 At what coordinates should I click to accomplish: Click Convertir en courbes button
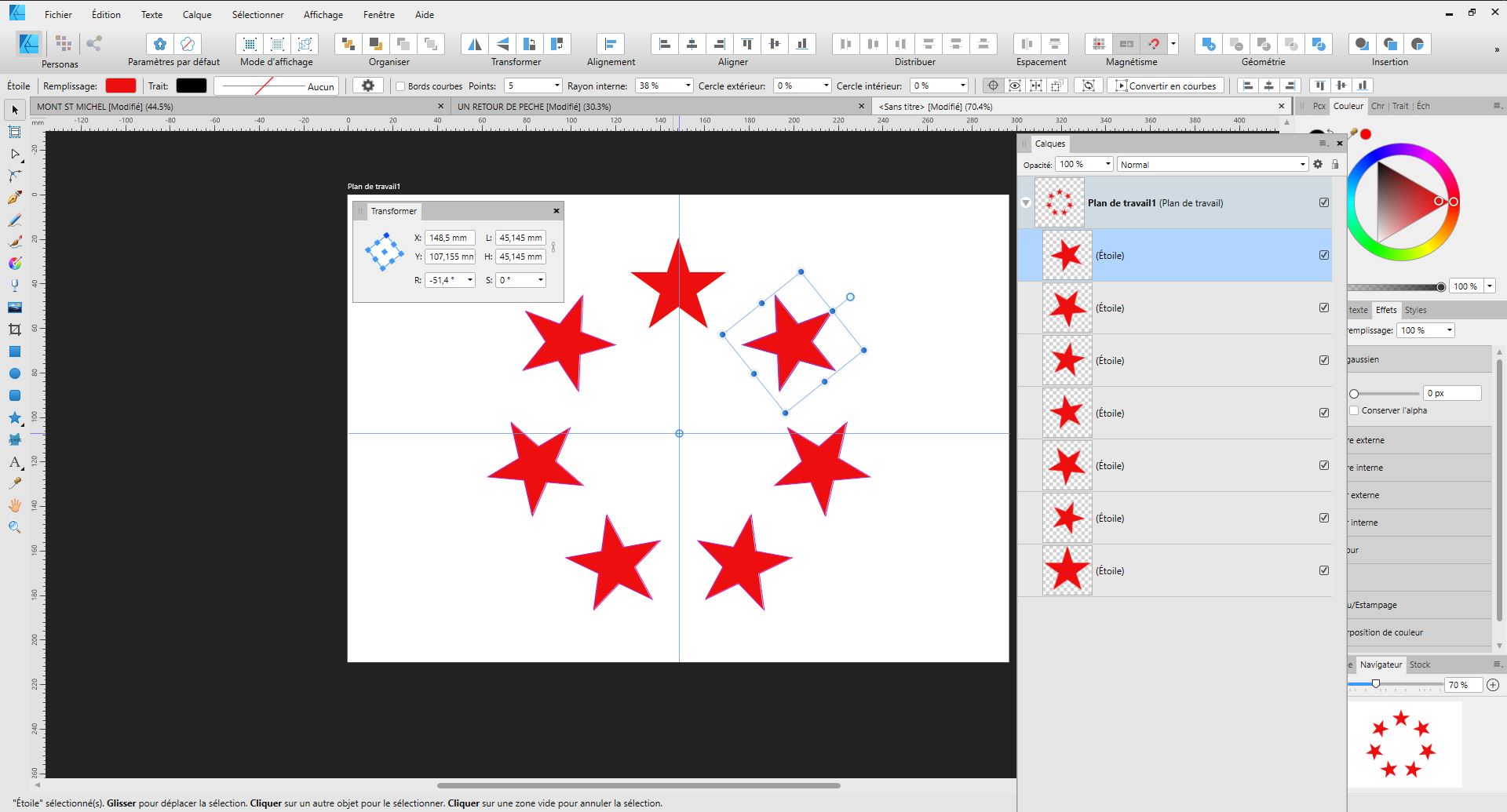click(1166, 86)
